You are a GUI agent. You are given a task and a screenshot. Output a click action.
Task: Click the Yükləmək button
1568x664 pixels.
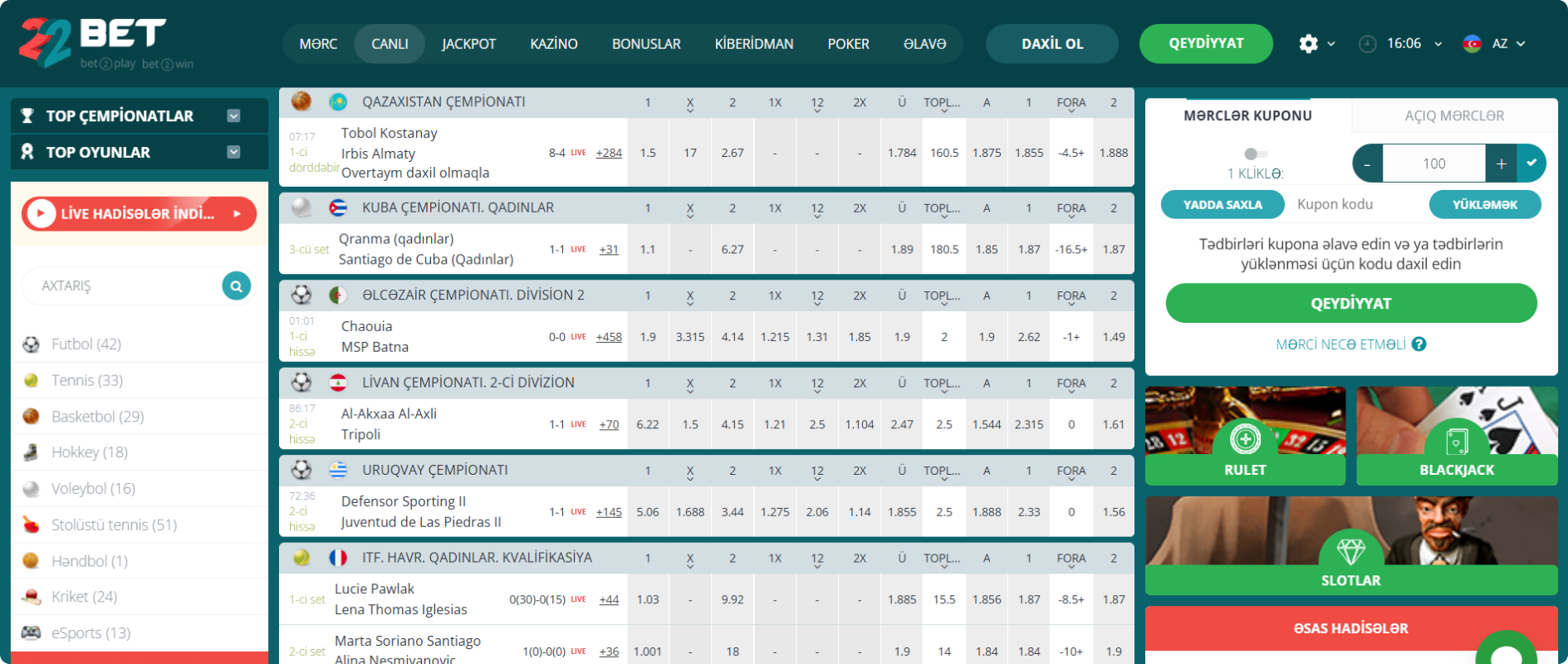[1485, 204]
